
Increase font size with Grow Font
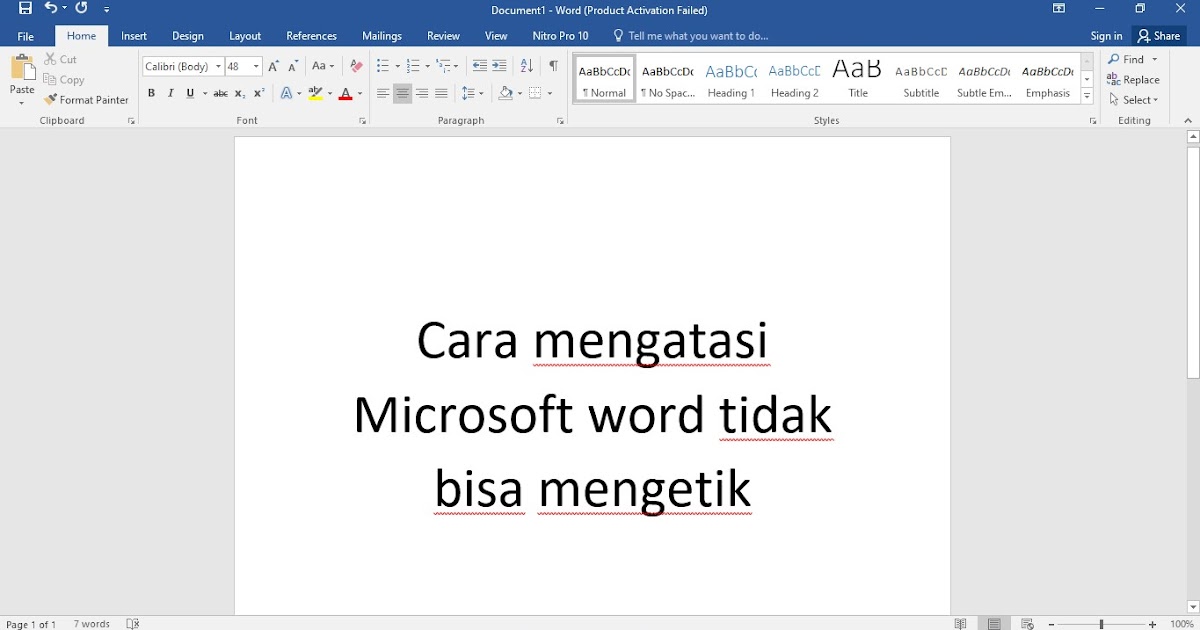(x=273, y=66)
